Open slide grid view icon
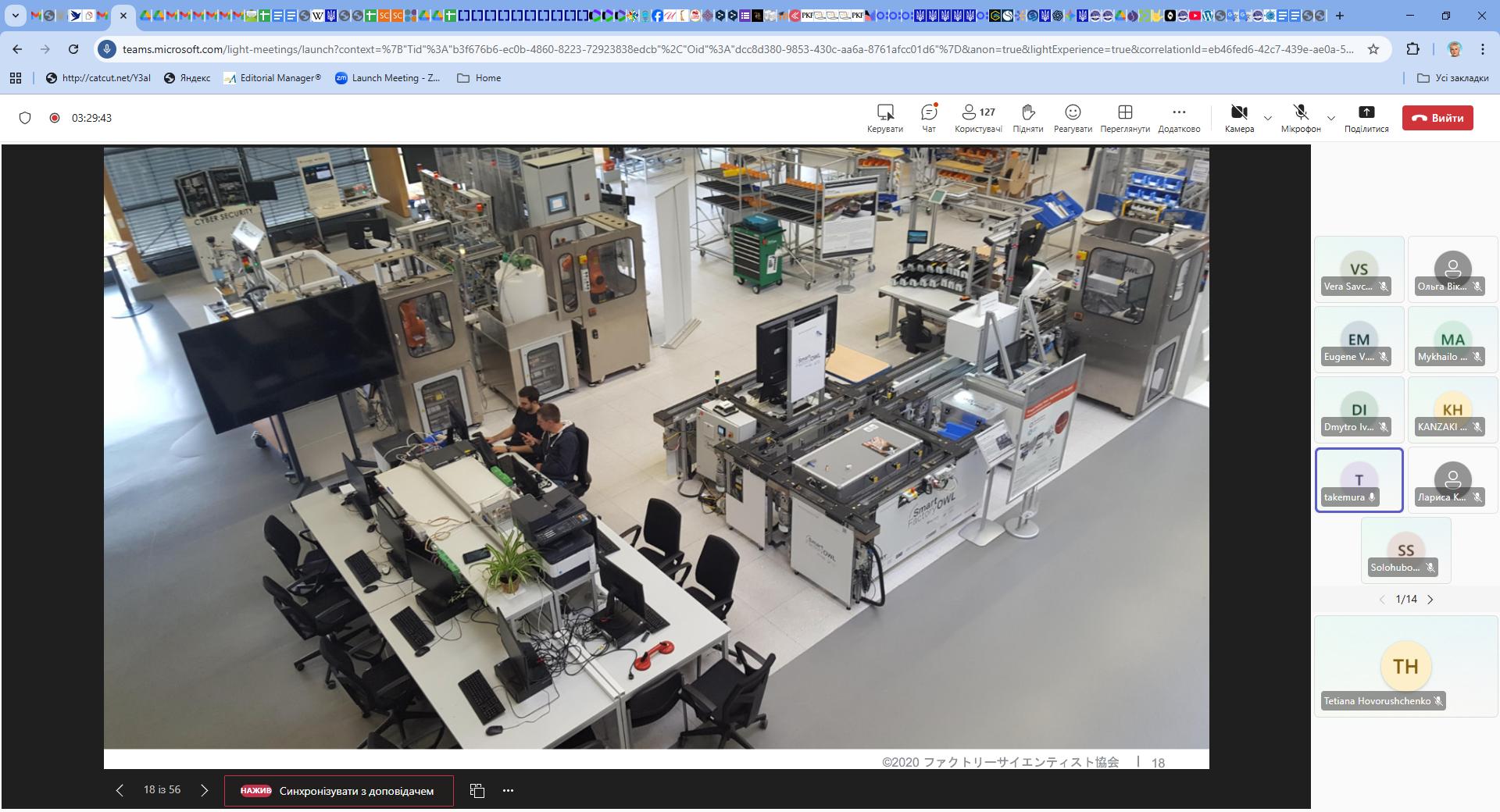The width and height of the screenshot is (1500, 812). pyautogui.click(x=477, y=790)
